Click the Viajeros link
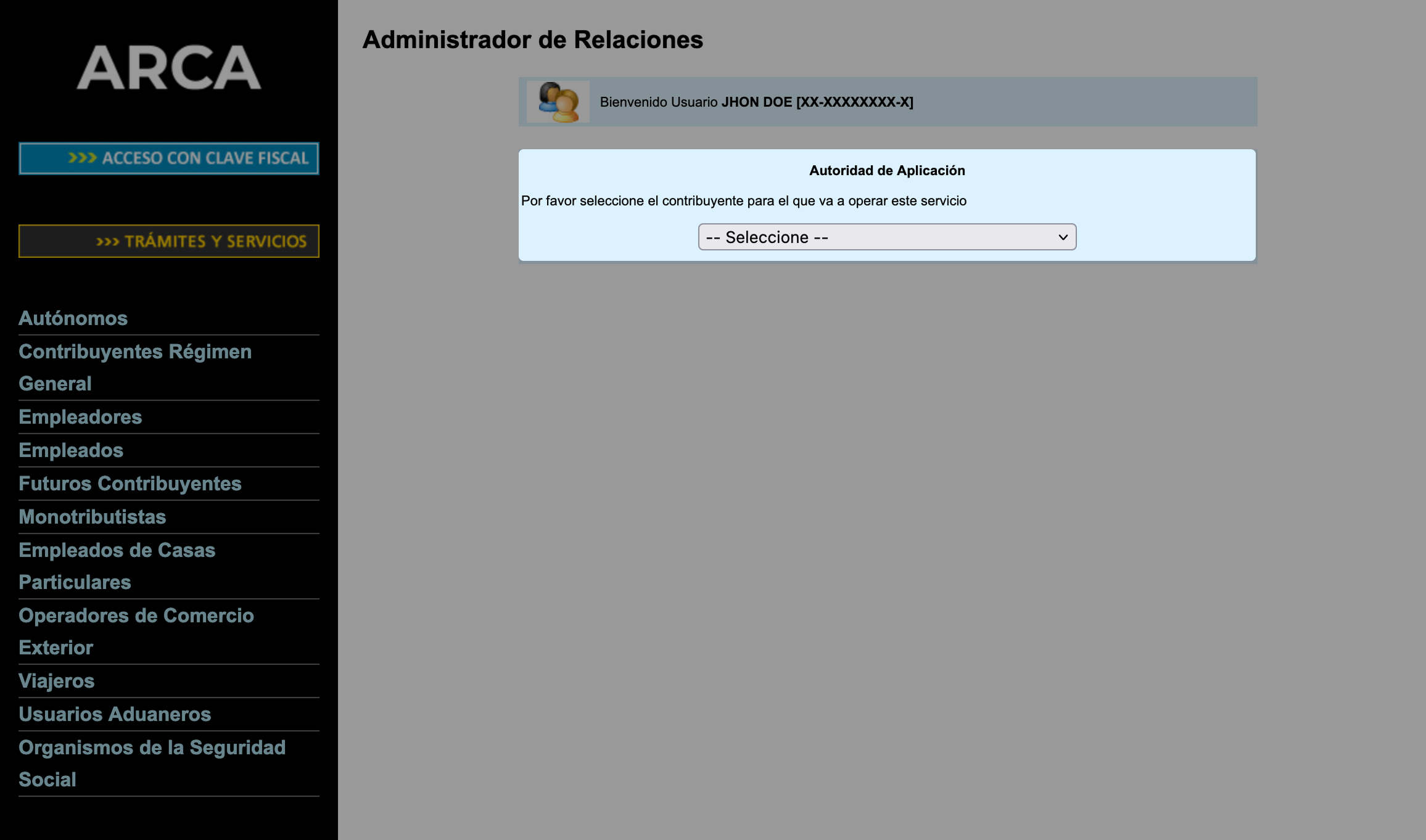 [x=56, y=681]
